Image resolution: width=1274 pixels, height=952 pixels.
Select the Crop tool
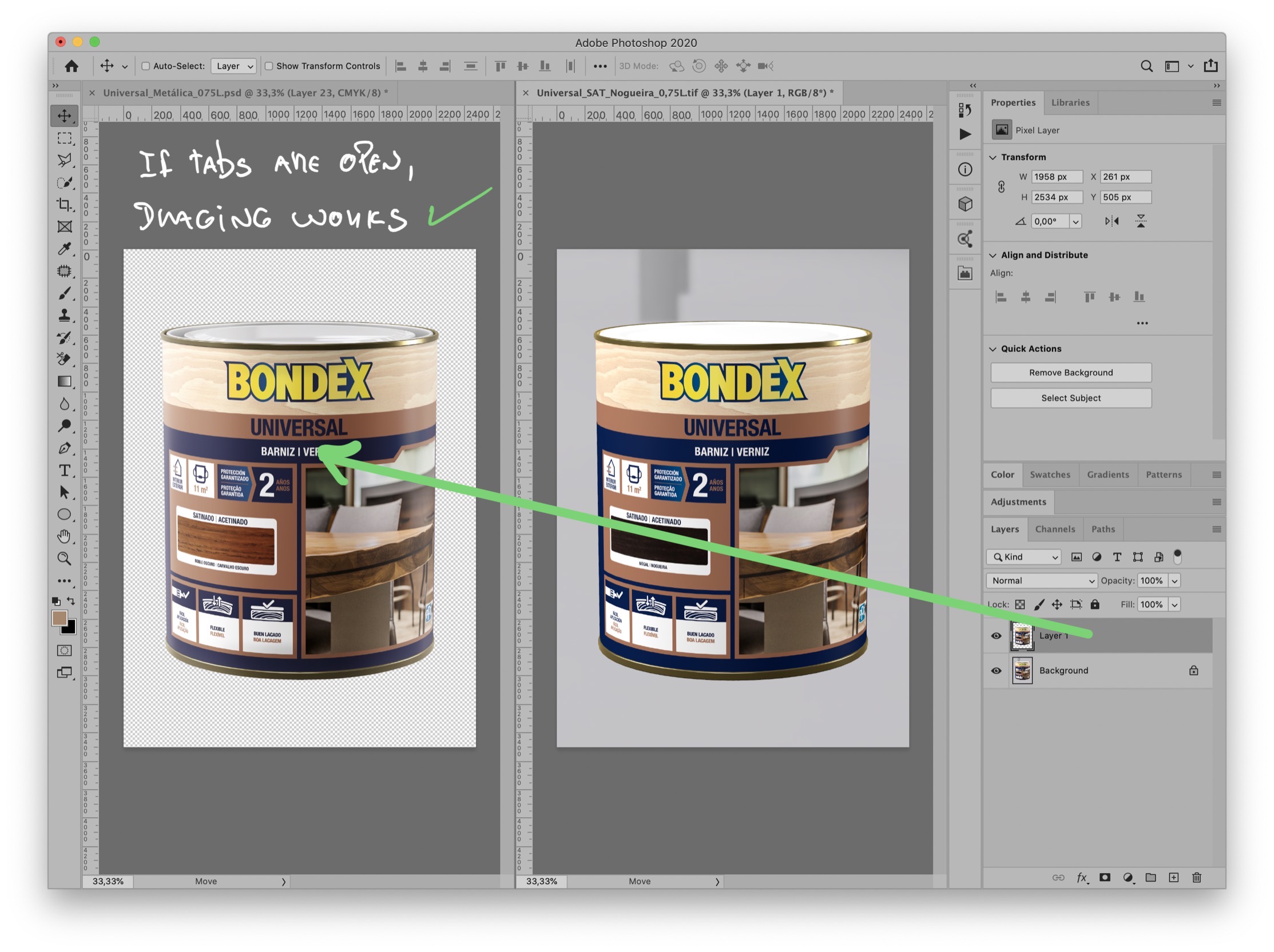[x=65, y=205]
